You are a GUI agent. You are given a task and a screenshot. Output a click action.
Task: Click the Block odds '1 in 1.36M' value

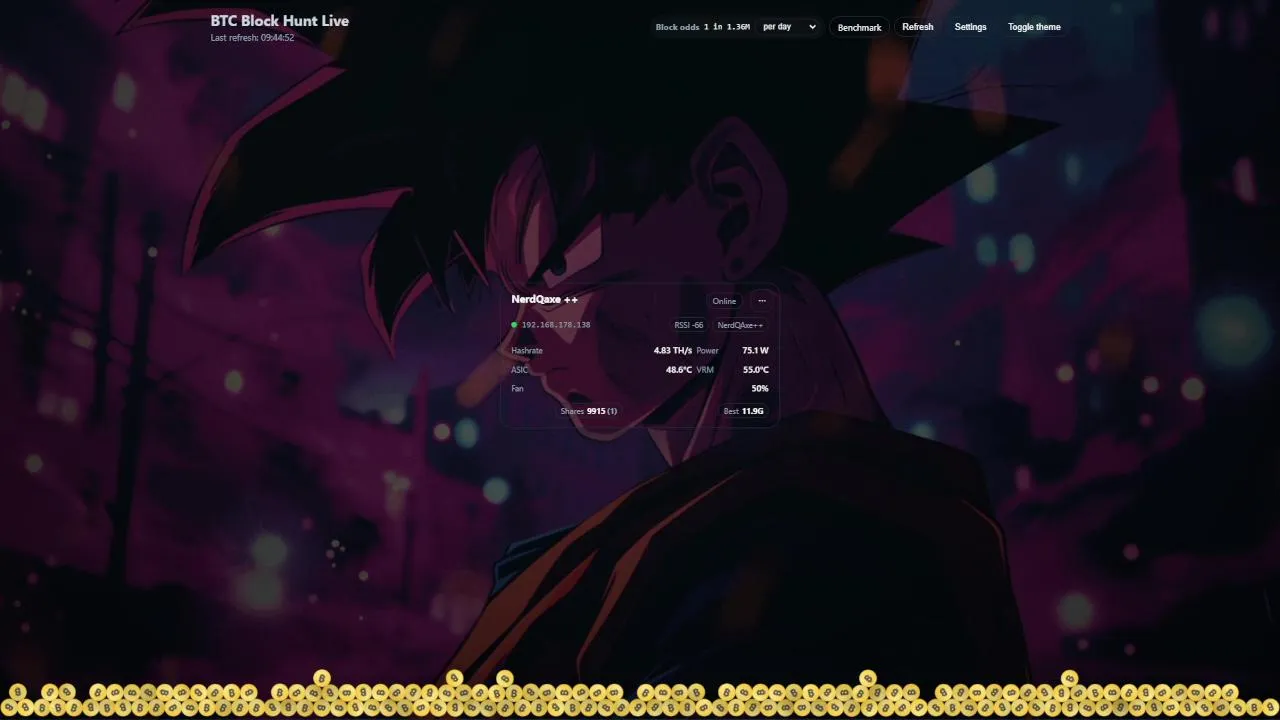(x=727, y=27)
